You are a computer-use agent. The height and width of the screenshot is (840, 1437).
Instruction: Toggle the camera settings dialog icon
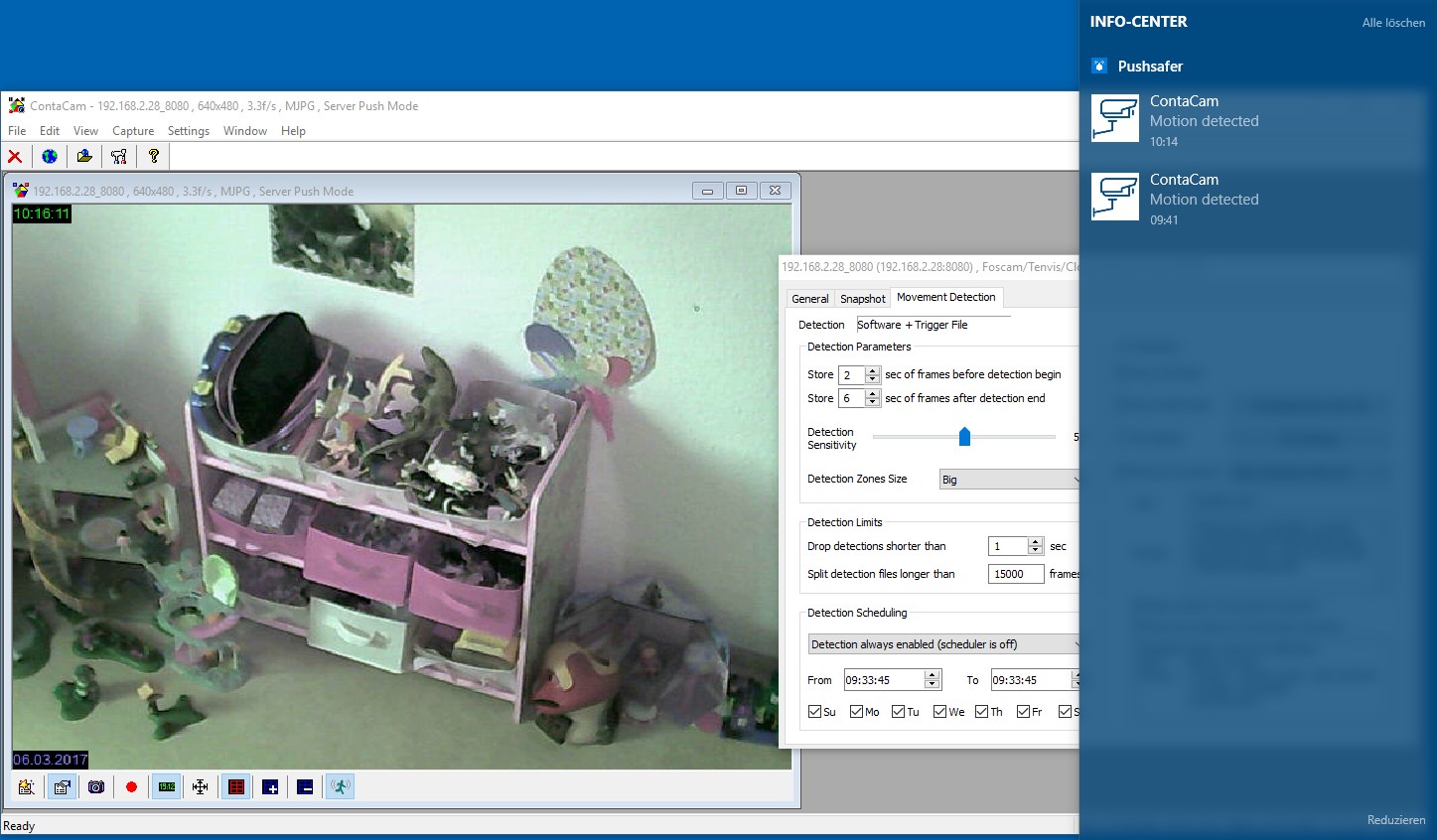pos(62,787)
